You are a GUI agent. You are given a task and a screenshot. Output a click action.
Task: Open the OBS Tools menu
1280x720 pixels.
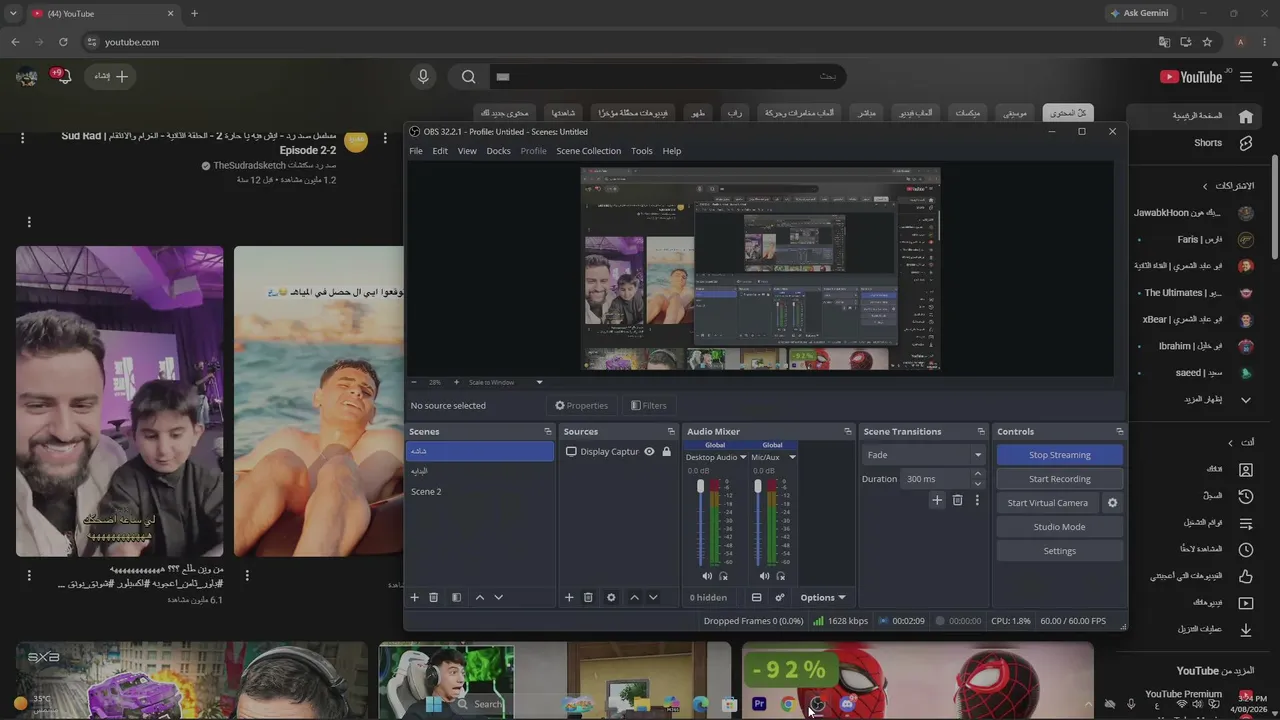[642, 151]
